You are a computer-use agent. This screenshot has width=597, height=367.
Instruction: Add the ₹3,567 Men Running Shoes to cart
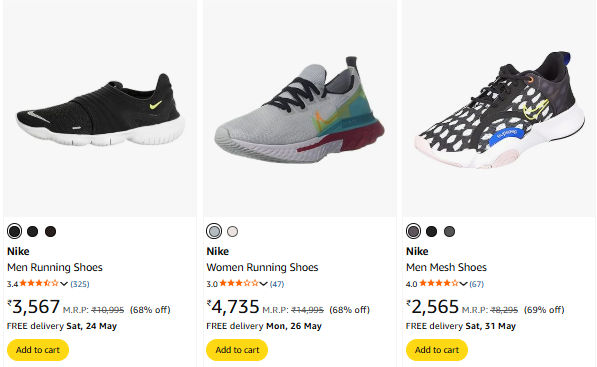tap(38, 350)
